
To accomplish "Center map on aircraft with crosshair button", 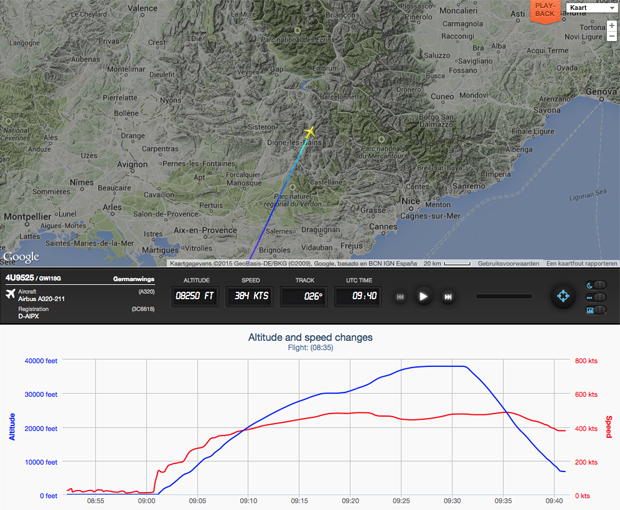I will point(563,296).
